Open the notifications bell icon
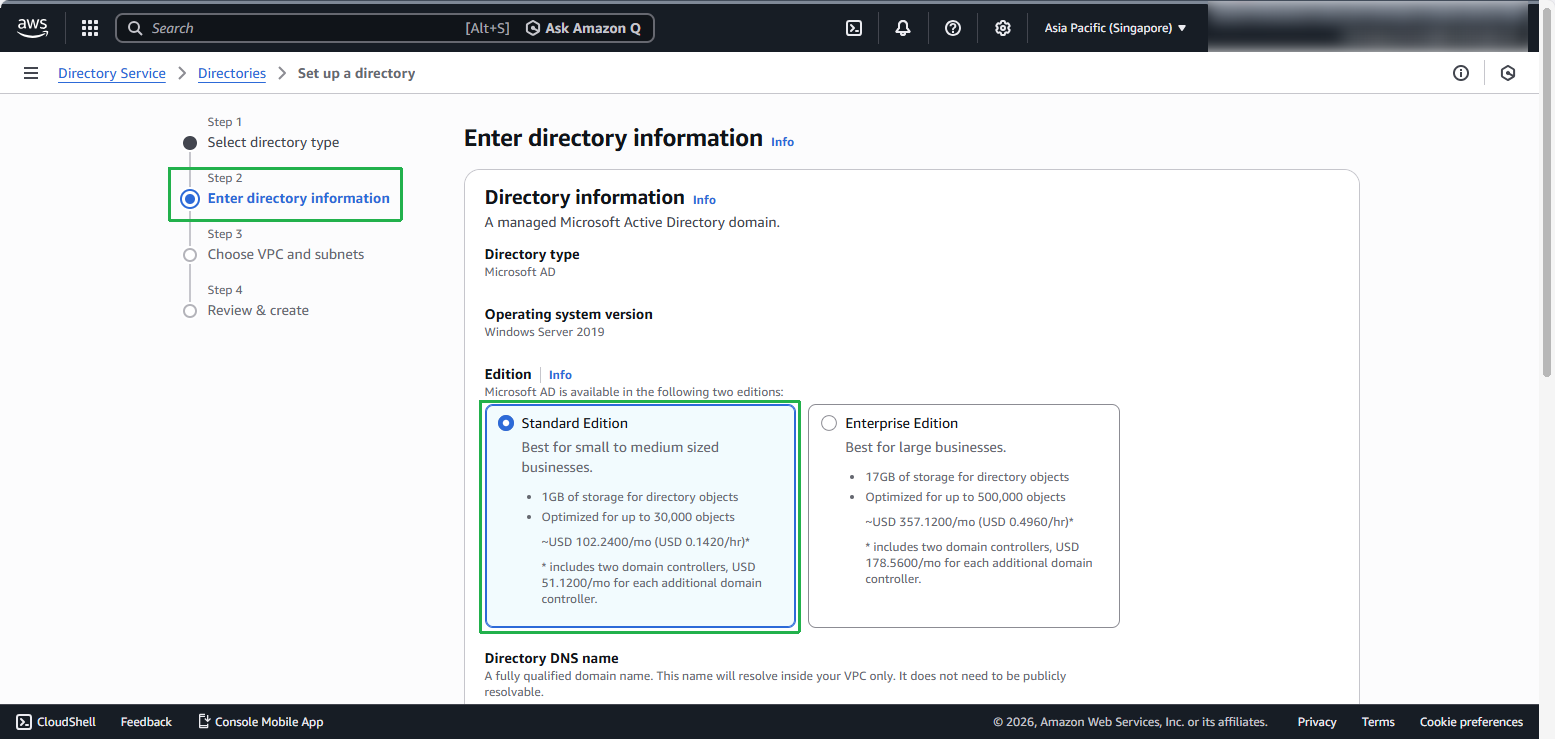The image size is (1555, 739). coord(903,28)
